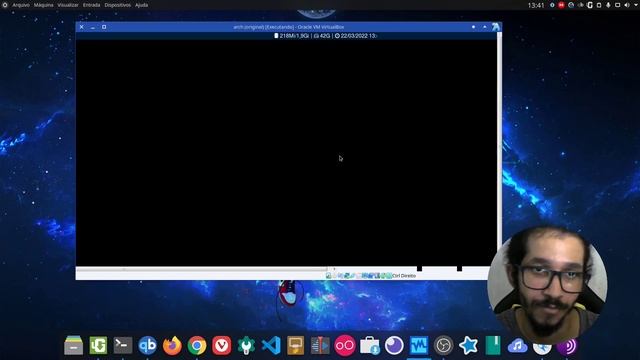Open the software store bag icon

(x=370, y=345)
